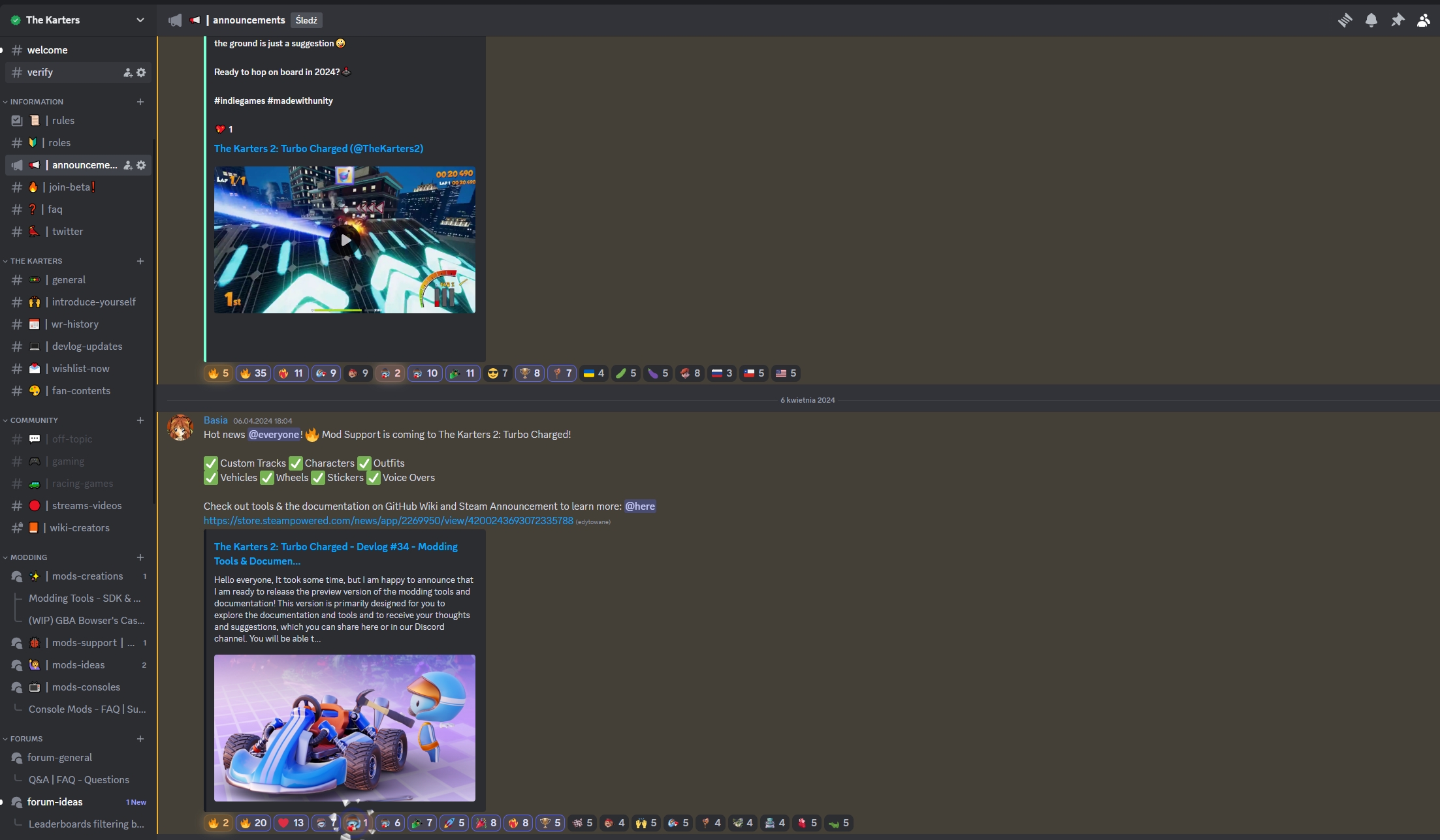
Task: Click the notification bell icon
Action: (x=1371, y=20)
